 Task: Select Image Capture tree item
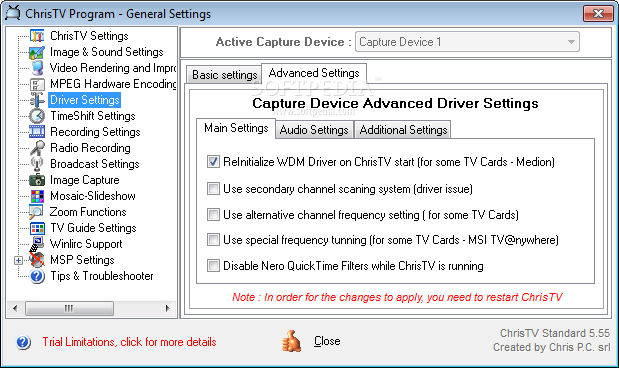click(84, 180)
